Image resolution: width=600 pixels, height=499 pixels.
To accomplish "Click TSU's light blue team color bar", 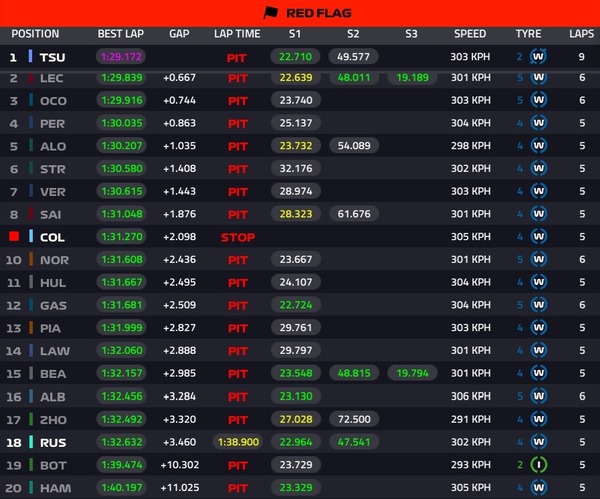I will coord(30,56).
